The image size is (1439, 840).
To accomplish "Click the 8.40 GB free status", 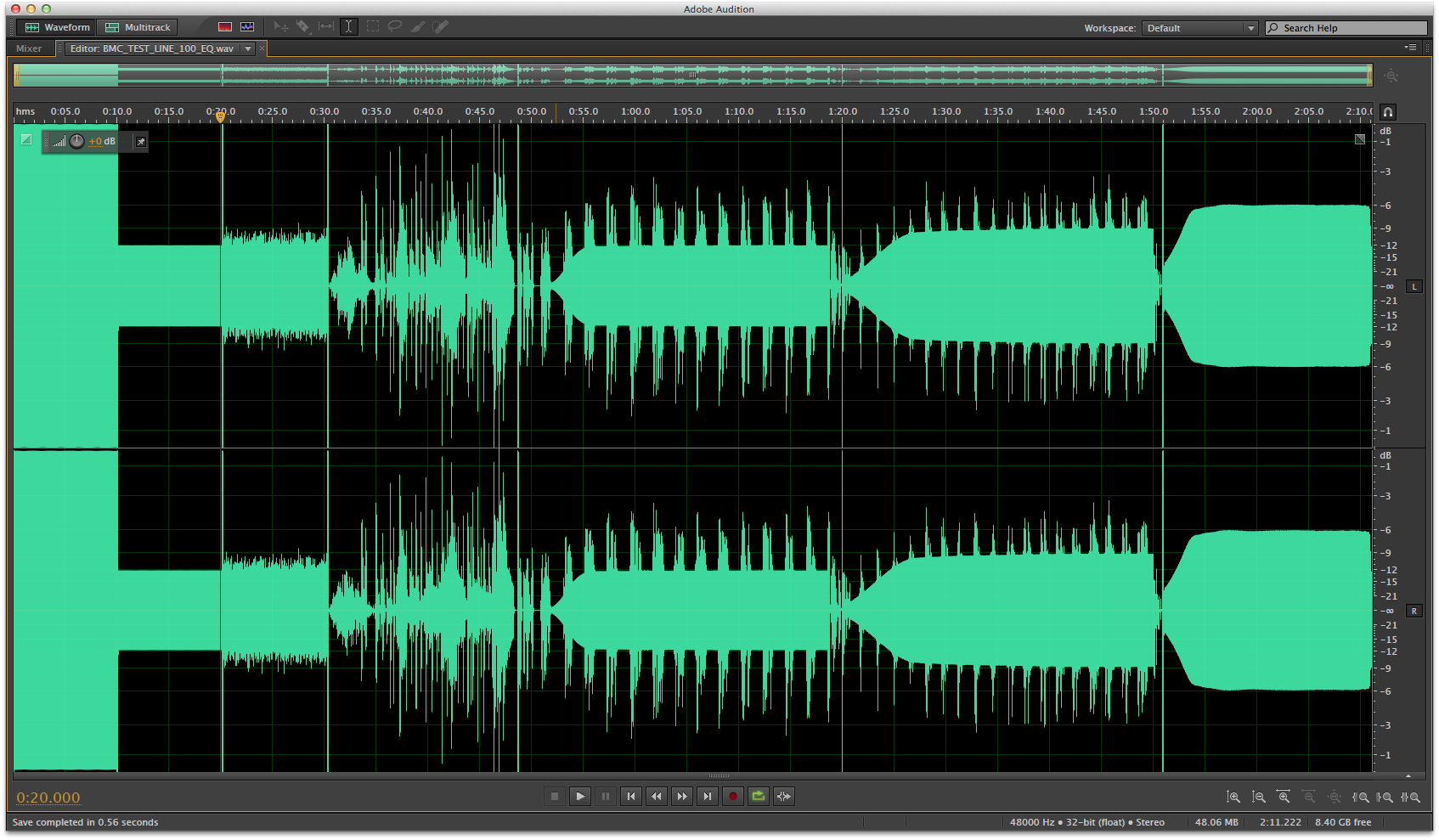I will coord(1343,822).
